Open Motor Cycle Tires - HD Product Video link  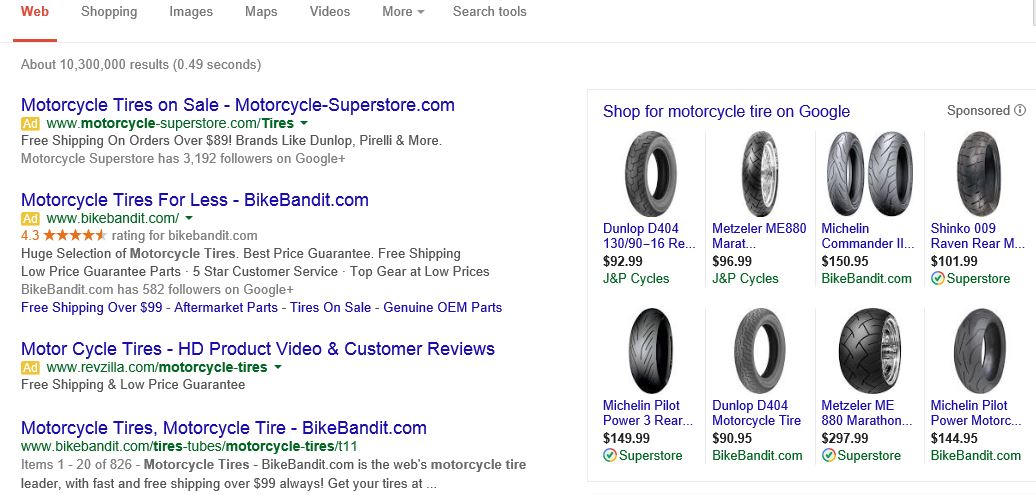click(257, 349)
